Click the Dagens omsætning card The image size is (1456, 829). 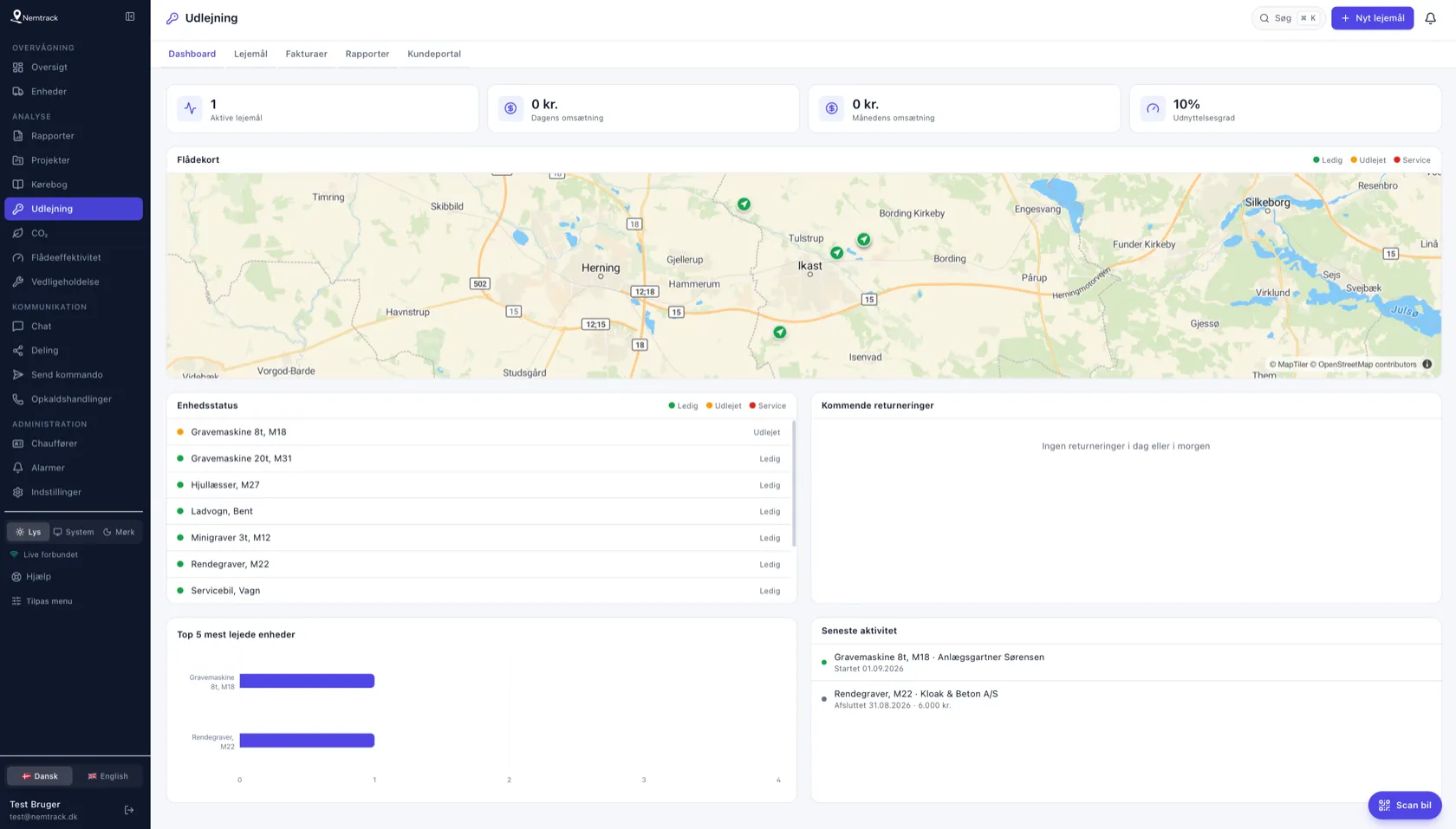[643, 108]
